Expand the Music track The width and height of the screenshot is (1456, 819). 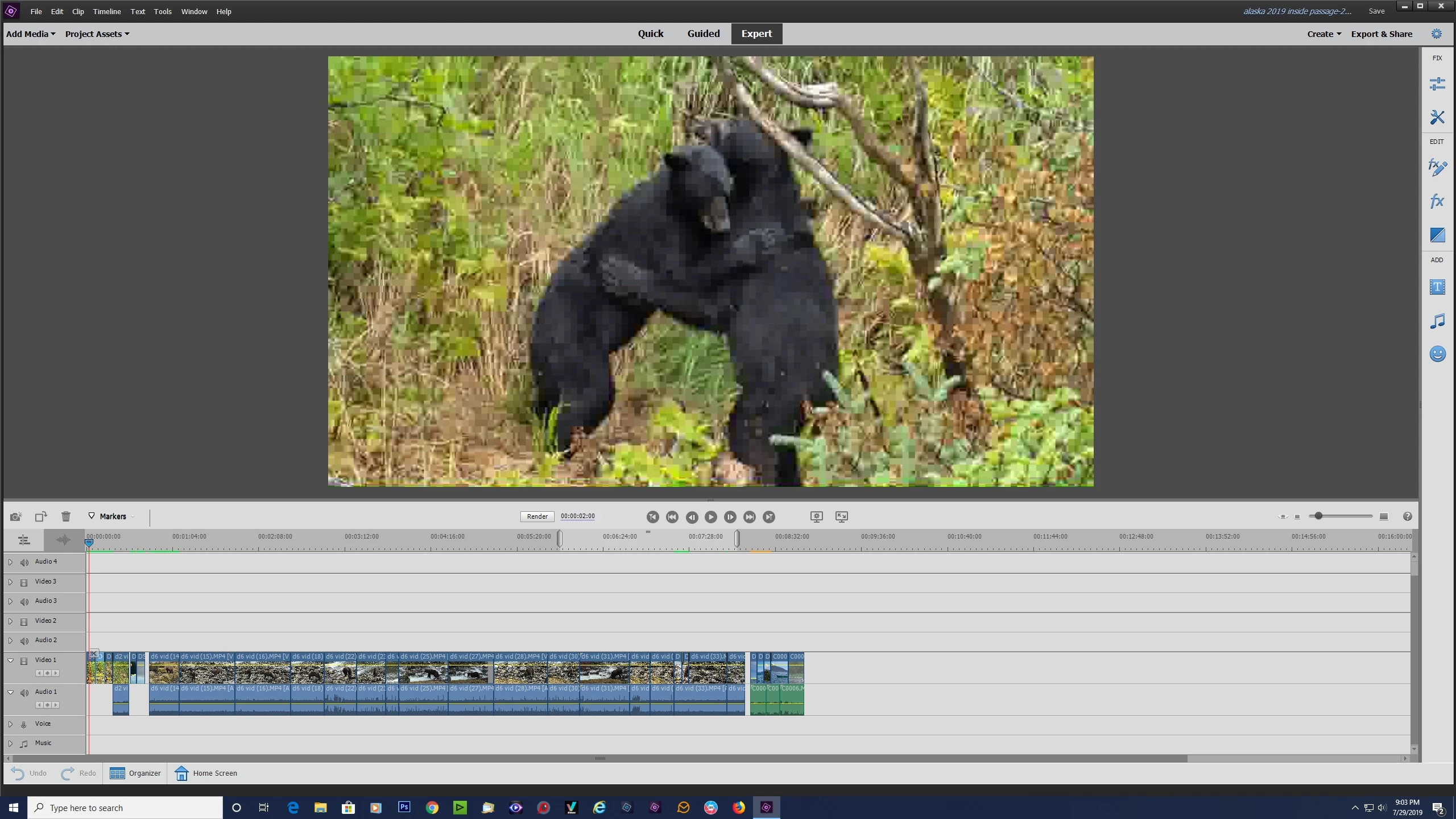(x=10, y=743)
